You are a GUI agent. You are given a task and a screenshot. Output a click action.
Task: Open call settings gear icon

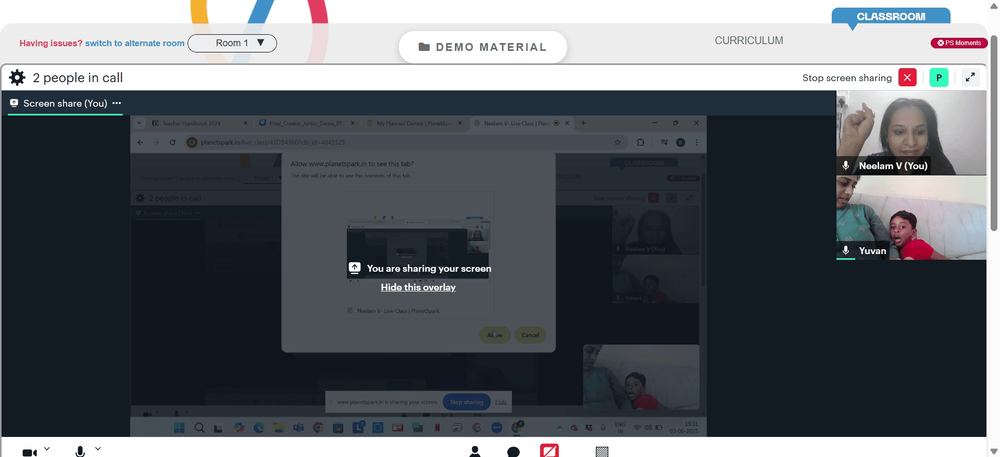pyautogui.click(x=17, y=78)
